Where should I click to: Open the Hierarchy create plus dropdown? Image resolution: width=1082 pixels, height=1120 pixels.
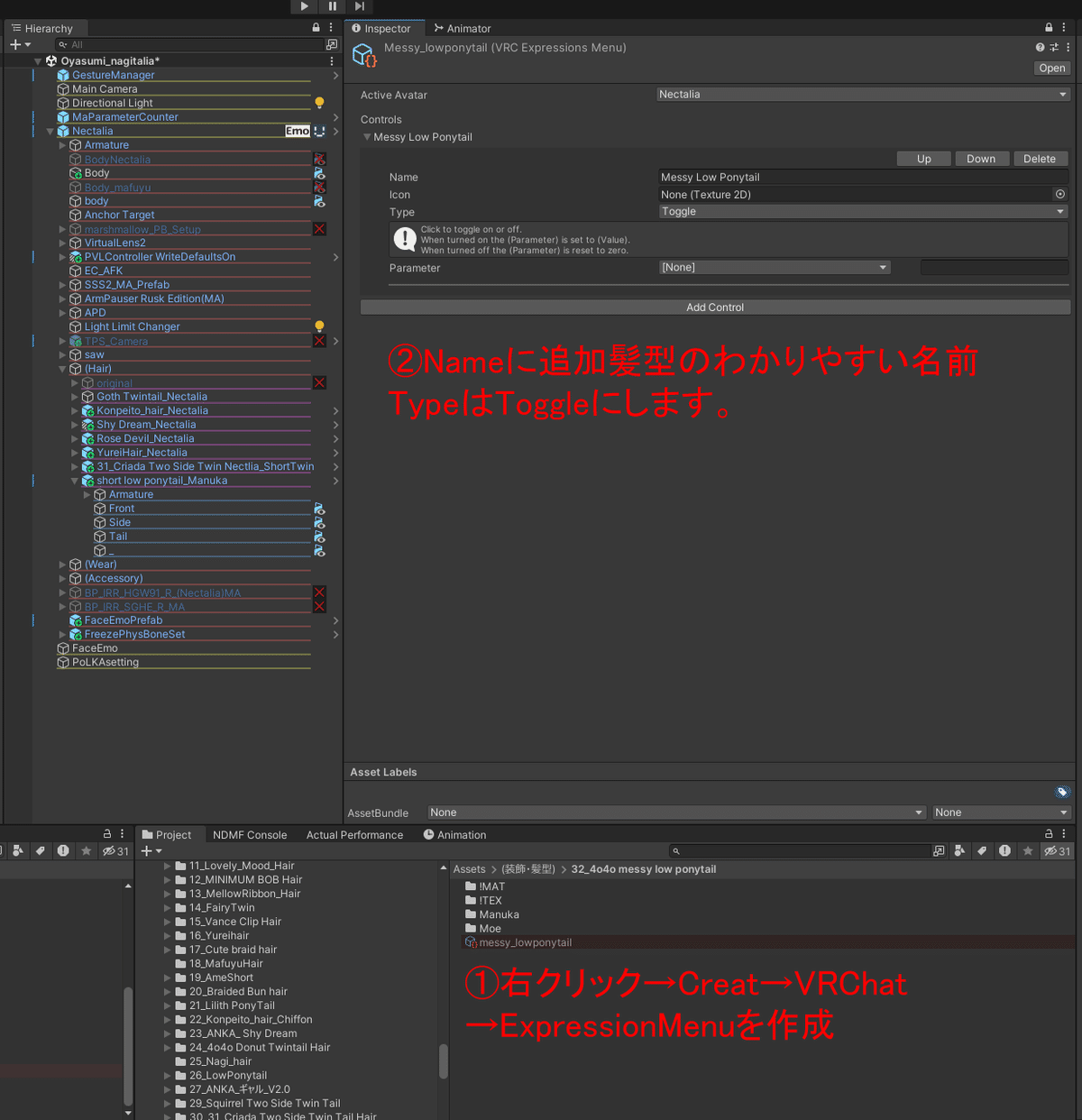[x=20, y=44]
